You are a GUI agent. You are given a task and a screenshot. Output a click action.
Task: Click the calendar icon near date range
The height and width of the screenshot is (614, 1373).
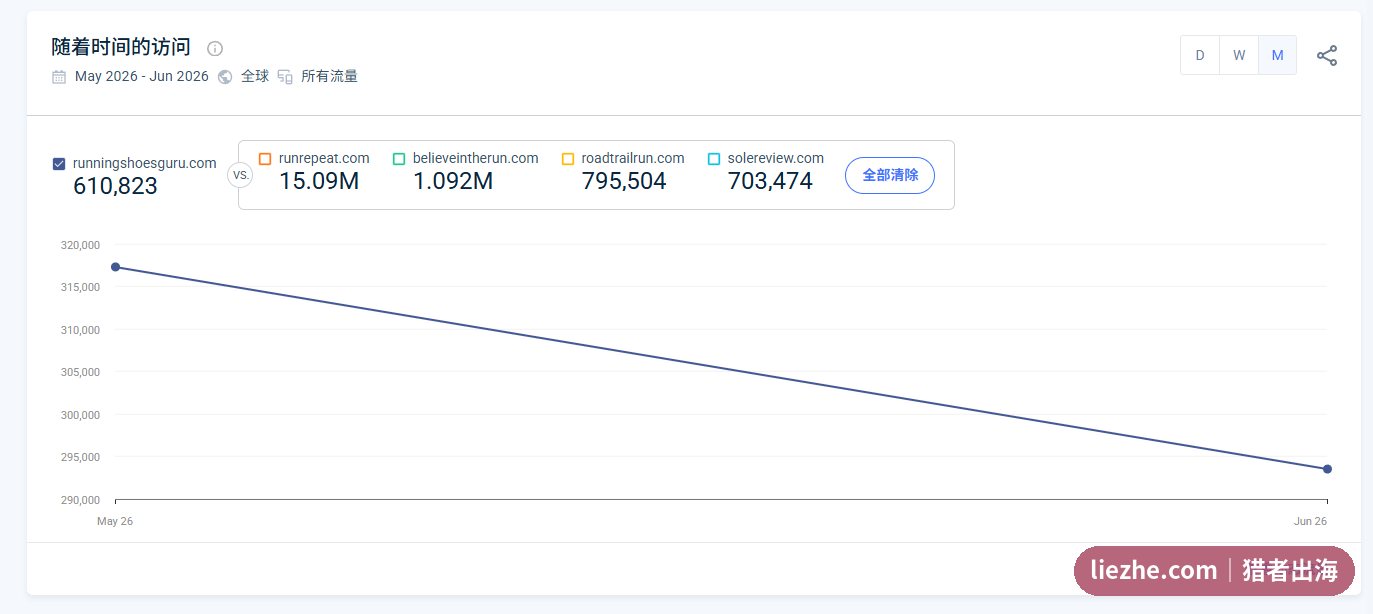(x=59, y=77)
